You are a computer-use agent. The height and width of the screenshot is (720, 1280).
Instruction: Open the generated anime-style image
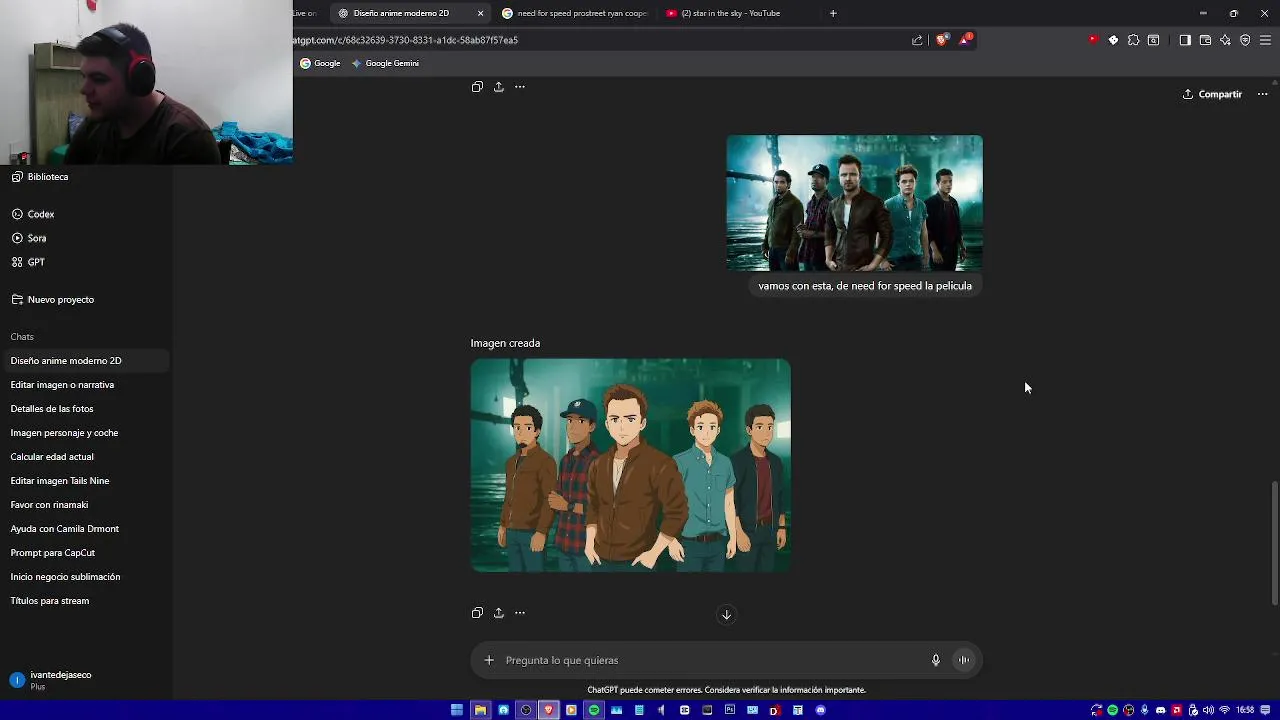[x=631, y=465]
